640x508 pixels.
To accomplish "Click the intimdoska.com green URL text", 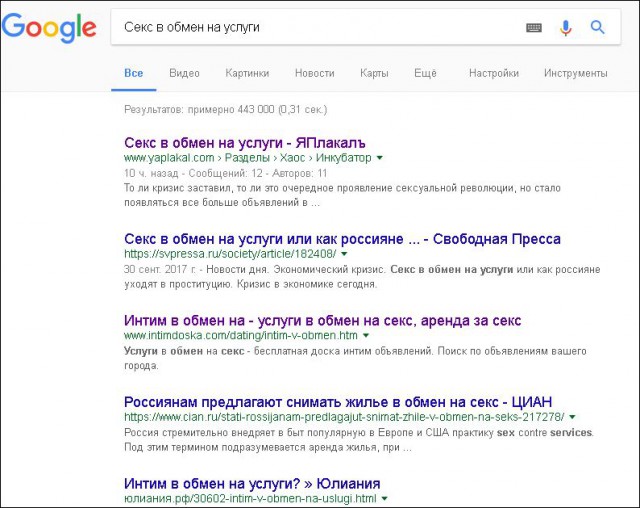I will (241, 335).
